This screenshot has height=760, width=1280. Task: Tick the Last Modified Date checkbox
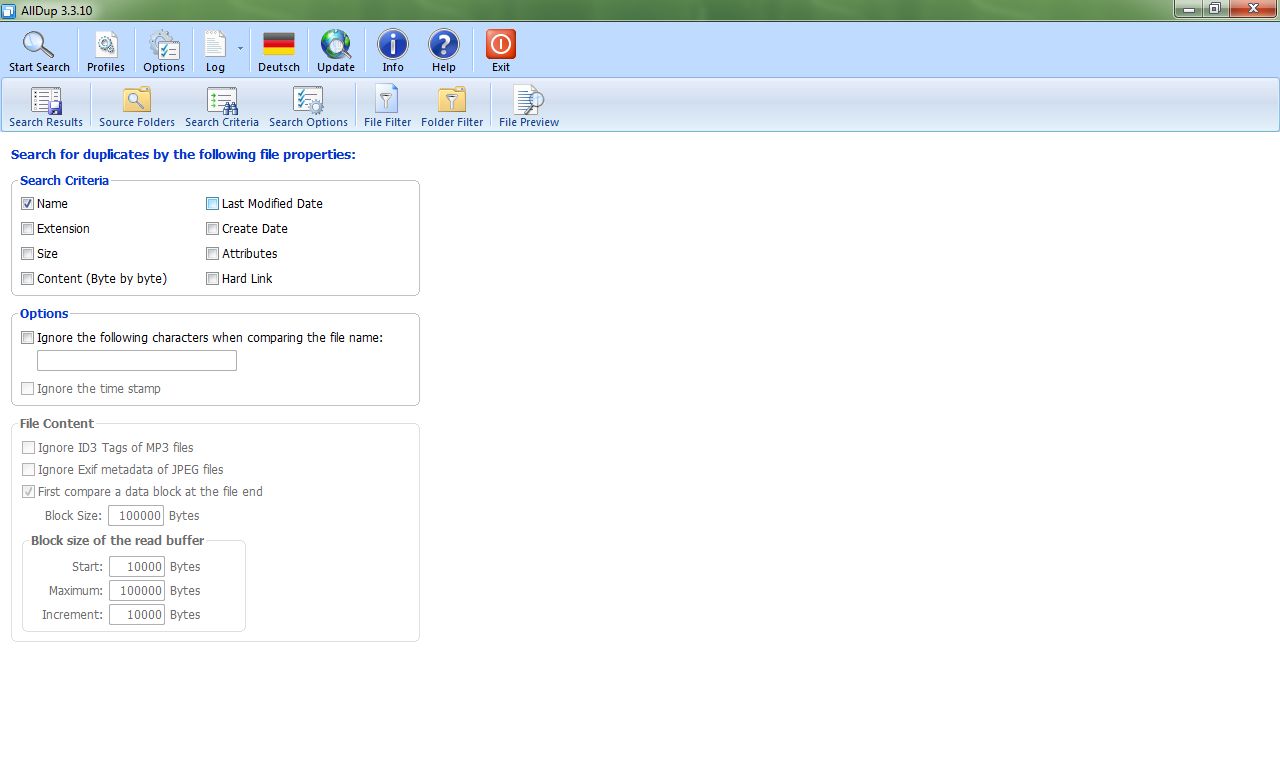(x=213, y=203)
